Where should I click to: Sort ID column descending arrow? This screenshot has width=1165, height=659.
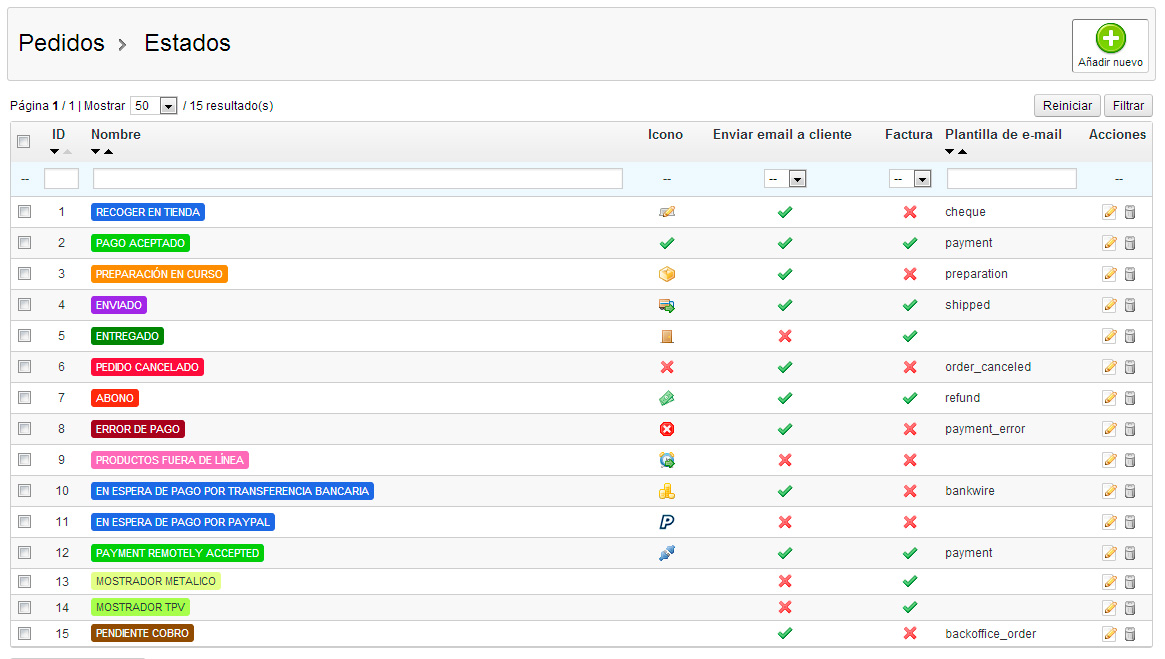click(x=55, y=152)
